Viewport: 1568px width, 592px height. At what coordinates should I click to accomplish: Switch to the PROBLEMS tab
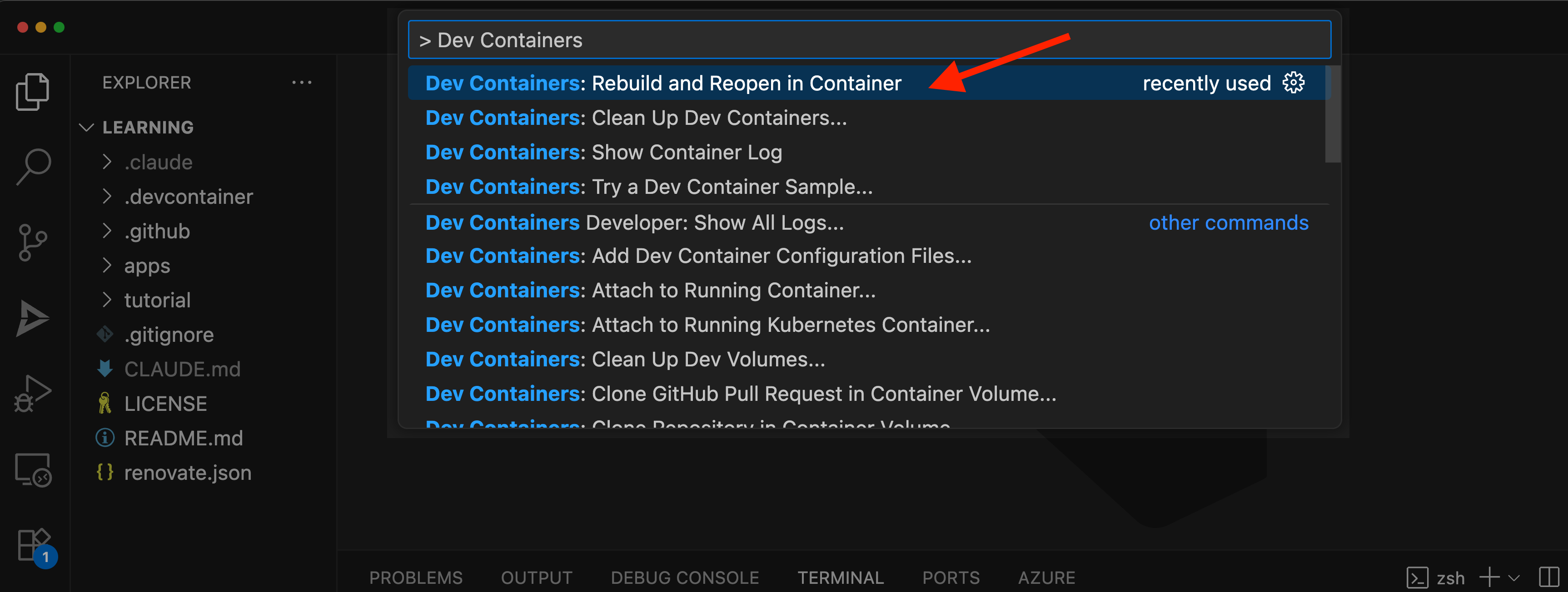[416, 577]
